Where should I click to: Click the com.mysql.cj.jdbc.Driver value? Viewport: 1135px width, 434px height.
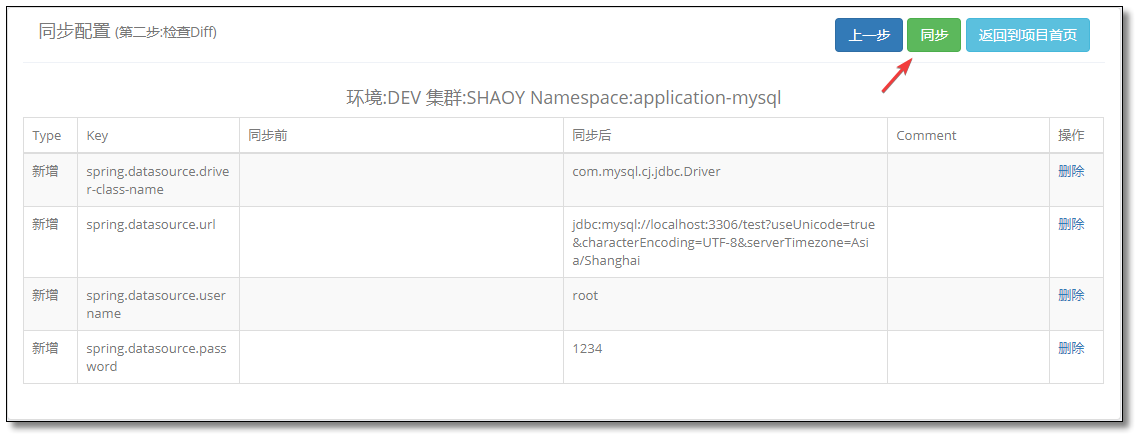click(646, 171)
